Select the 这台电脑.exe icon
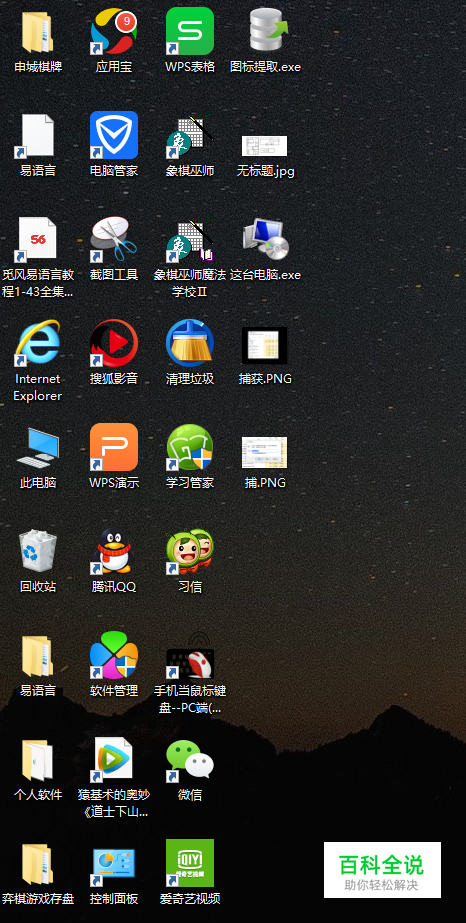Viewport: 466px width, 923px height. point(266,240)
